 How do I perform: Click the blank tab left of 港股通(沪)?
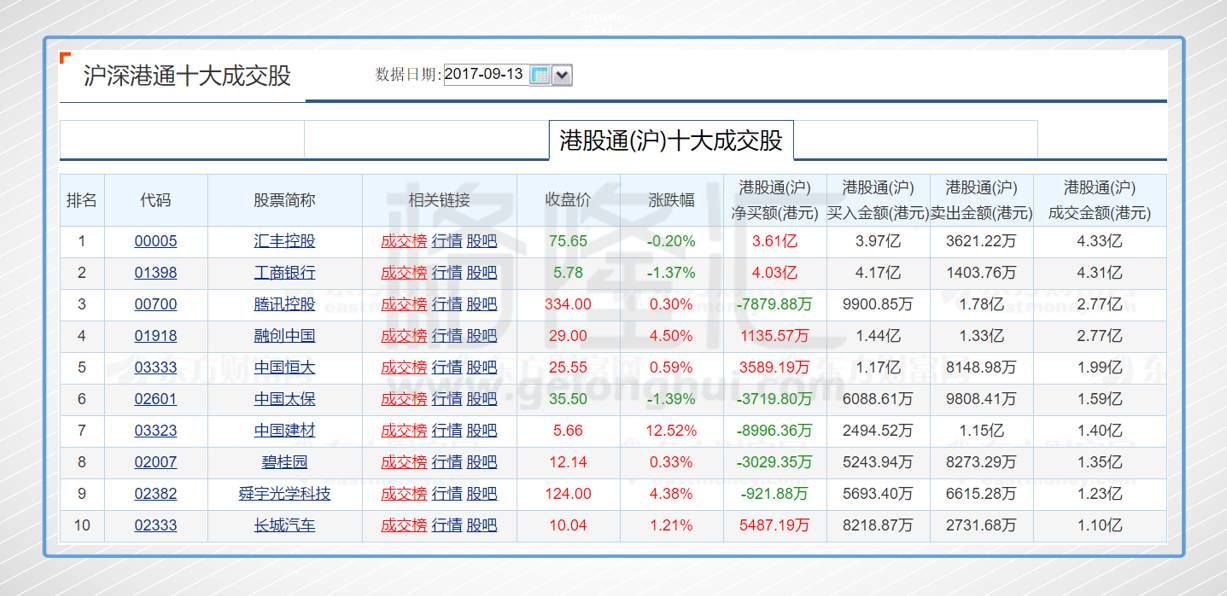coord(426,141)
